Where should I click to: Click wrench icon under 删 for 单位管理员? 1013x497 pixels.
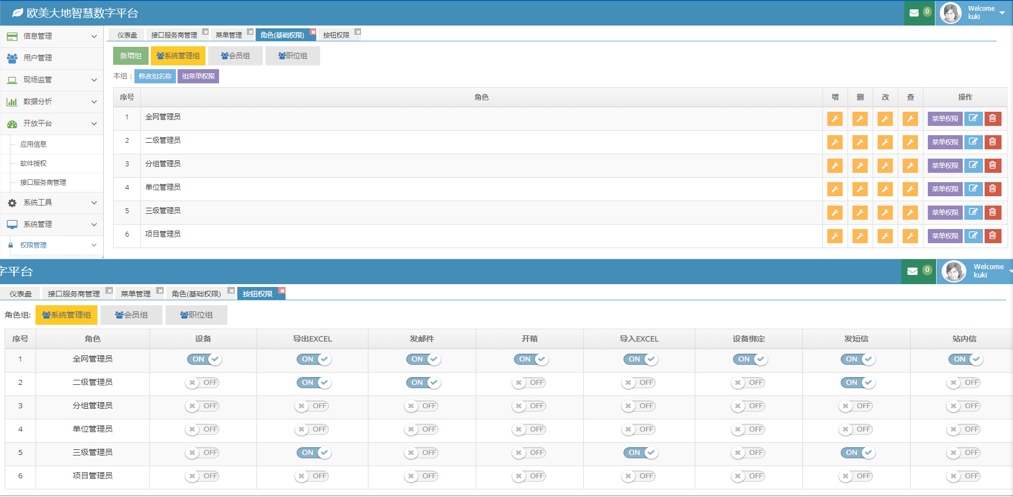coord(859,189)
